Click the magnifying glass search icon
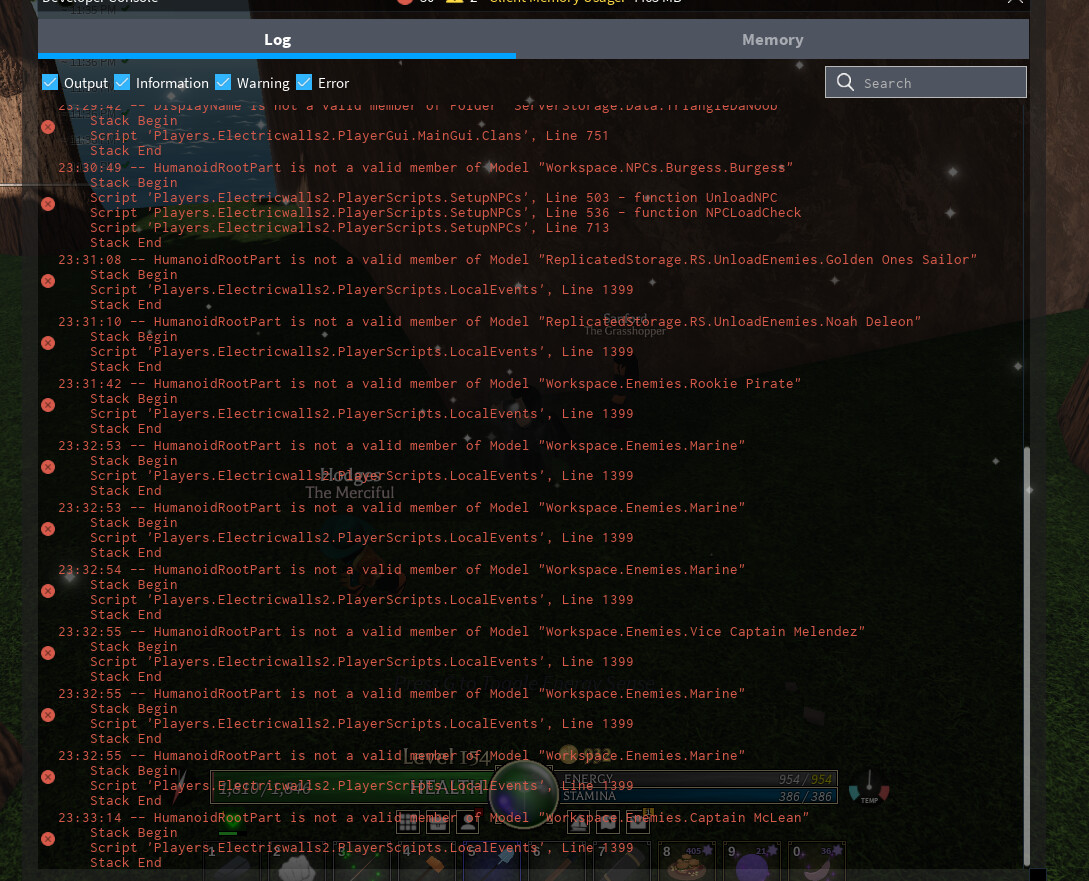This screenshot has width=1089, height=881. click(x=846, y=83)
